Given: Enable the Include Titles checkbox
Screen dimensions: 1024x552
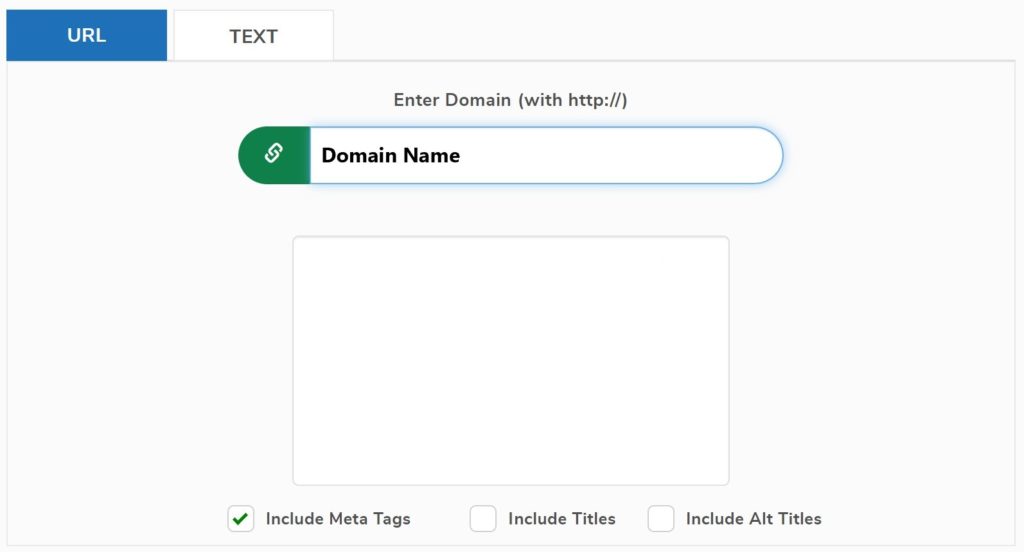Looking at the screenshot, I should click(x=483, y=519).
